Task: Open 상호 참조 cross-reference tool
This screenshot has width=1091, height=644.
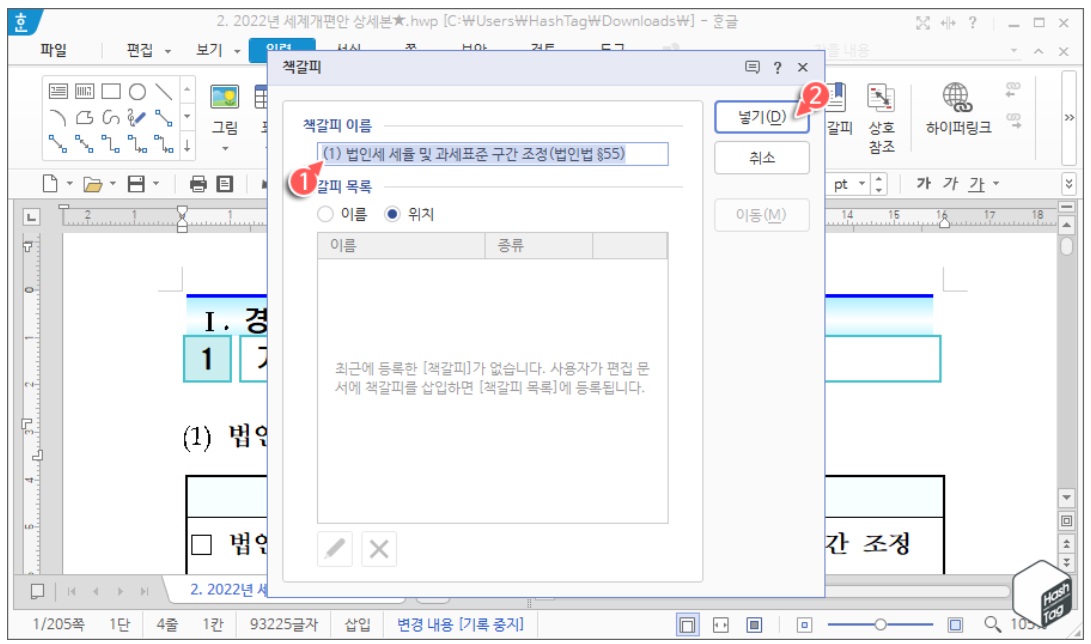Action: [x=881, y=117]
